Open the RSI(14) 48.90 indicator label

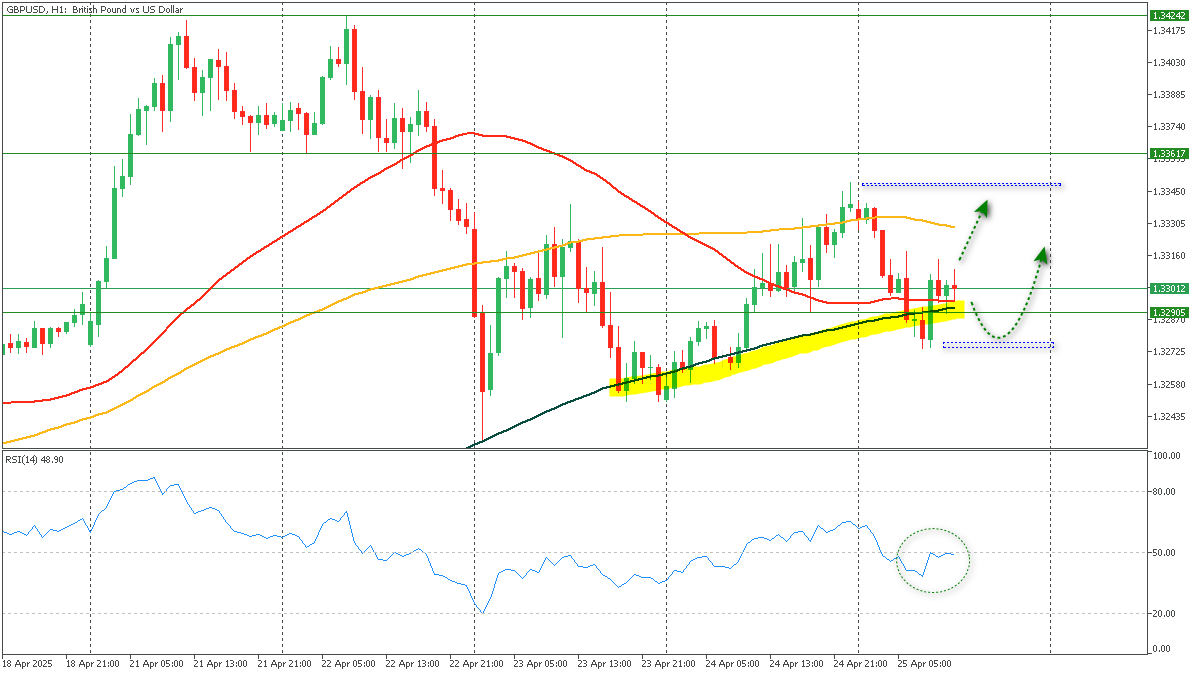[34, 459]
